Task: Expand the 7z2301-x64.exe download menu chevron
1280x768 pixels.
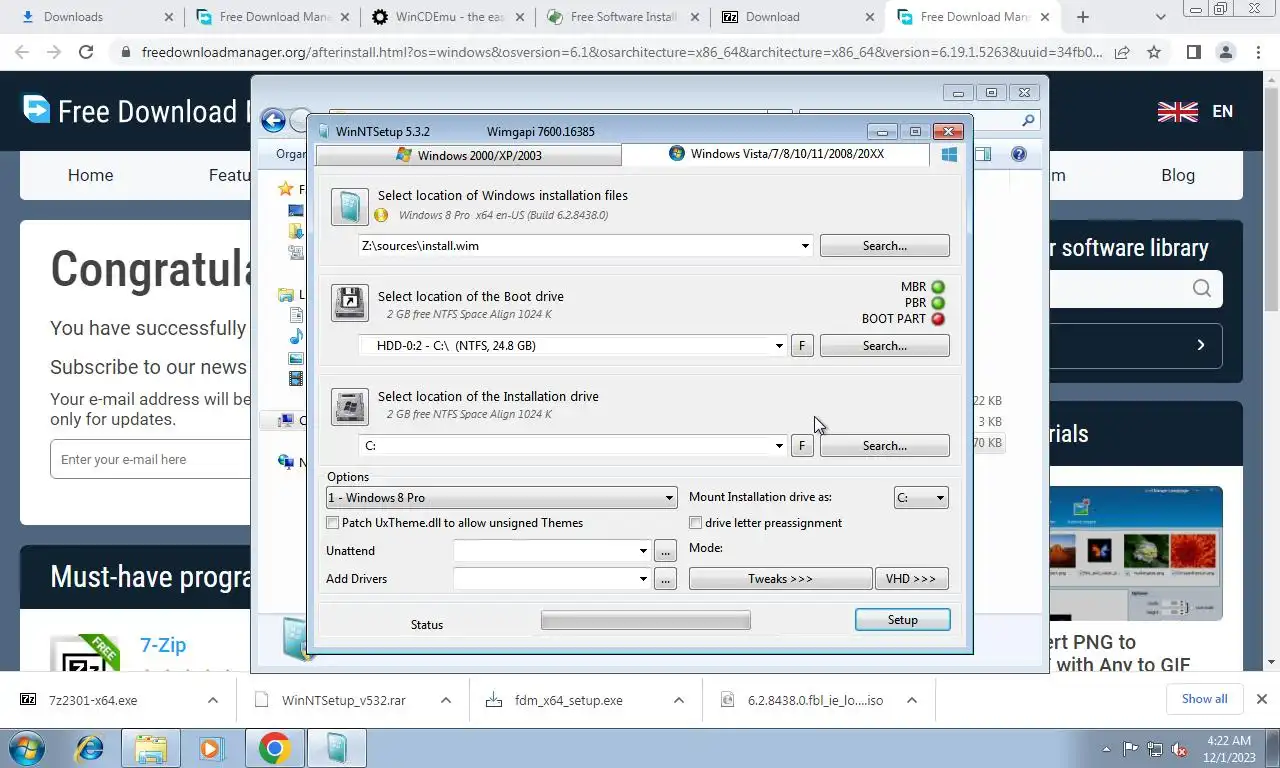Action: click(x=213, y=700)
